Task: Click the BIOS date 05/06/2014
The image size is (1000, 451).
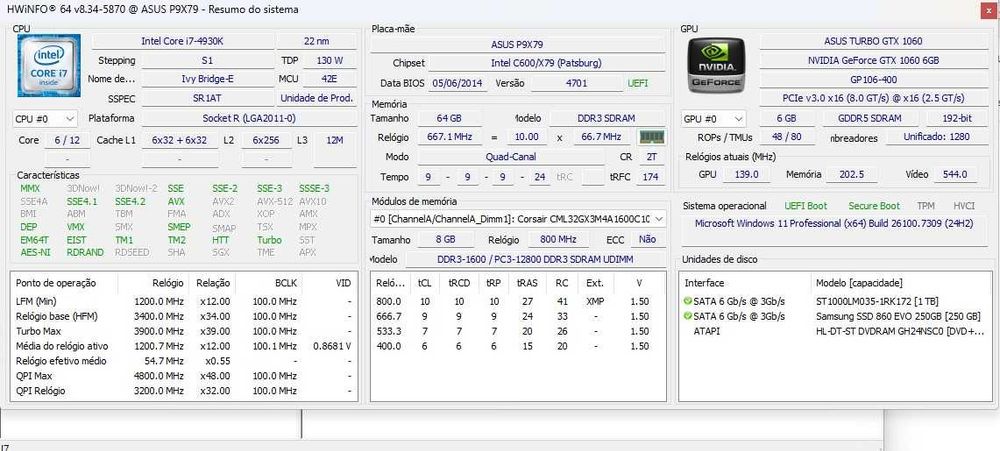Action: [457, 83]
